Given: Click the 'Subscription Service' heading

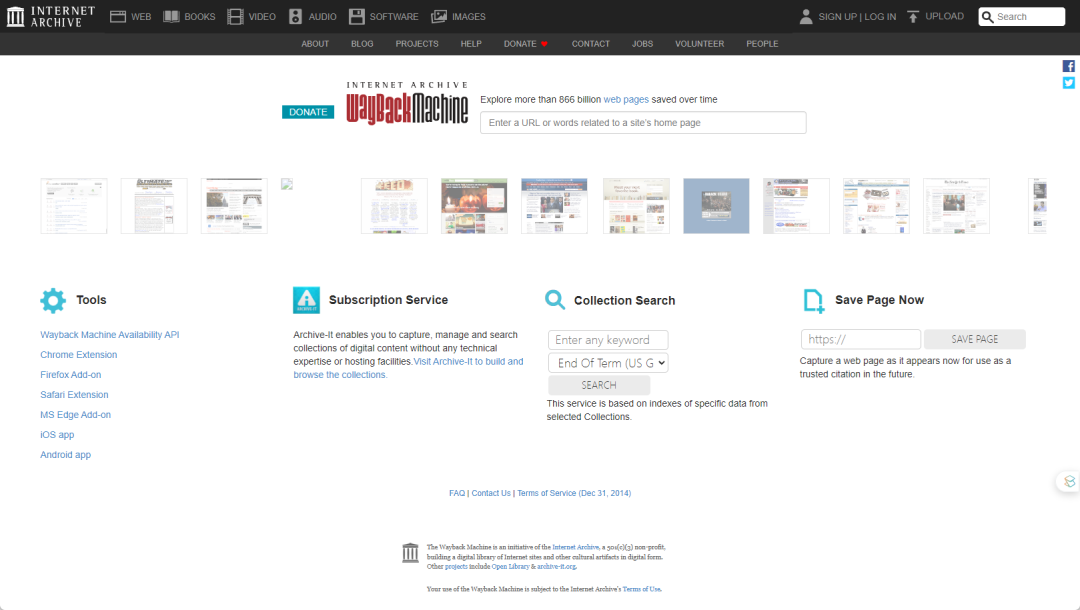Looking at the screenshot, I should (x=388, y=300).
